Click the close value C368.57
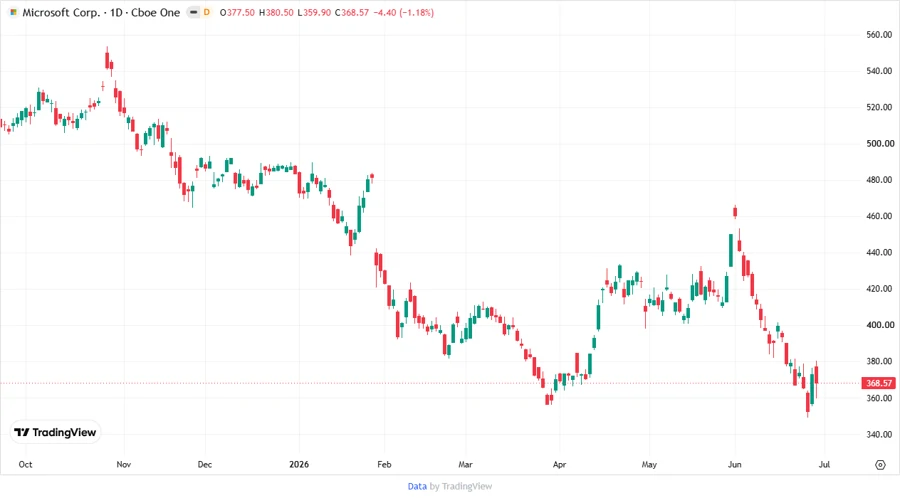Image resolution: width=900 pixels, height=498 pixels. click(x=352, y=12)
